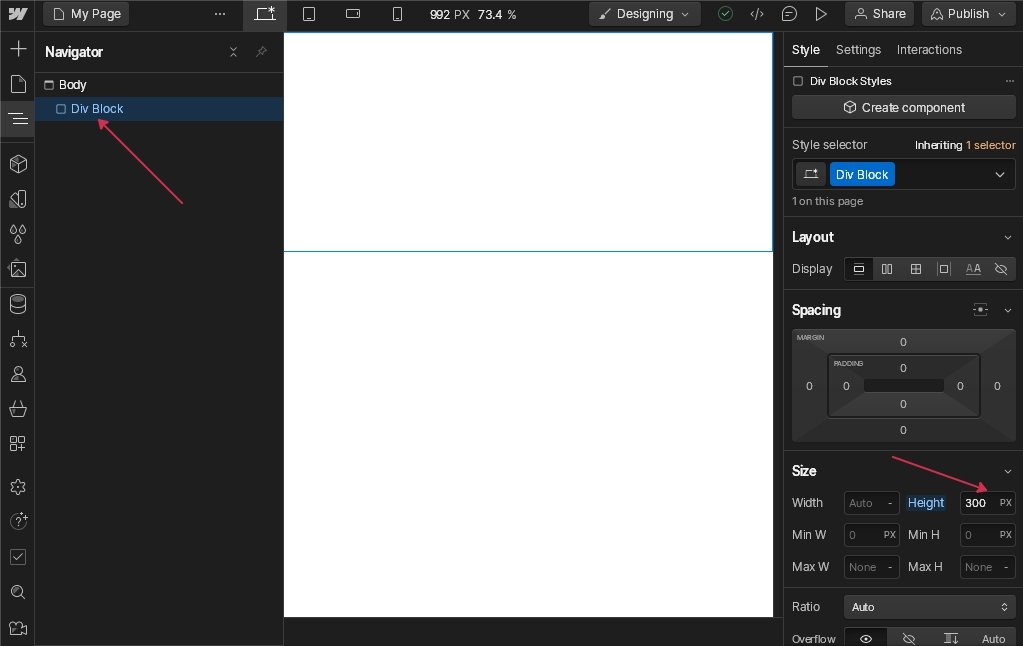Image resolution: width=1023 pixels, height=646 pixels.
Task: Select the flex display option
Action: point(887,269)
